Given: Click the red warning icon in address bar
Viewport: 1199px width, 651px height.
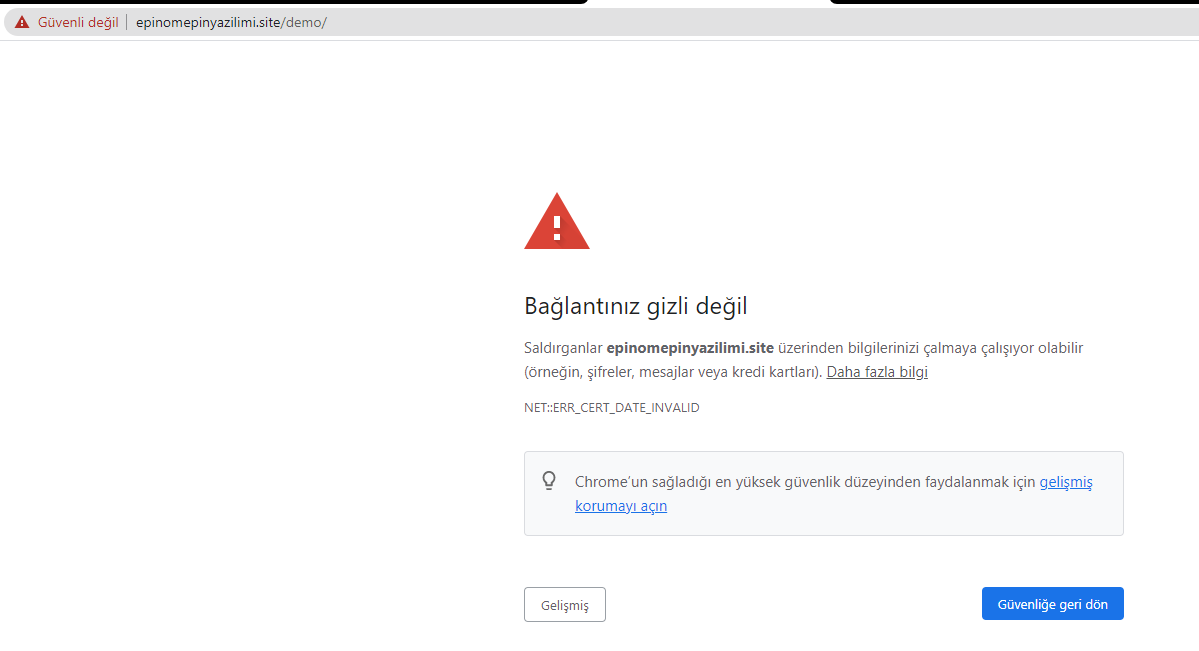Looking at the screenshot, I should click(x=22, y=23).
